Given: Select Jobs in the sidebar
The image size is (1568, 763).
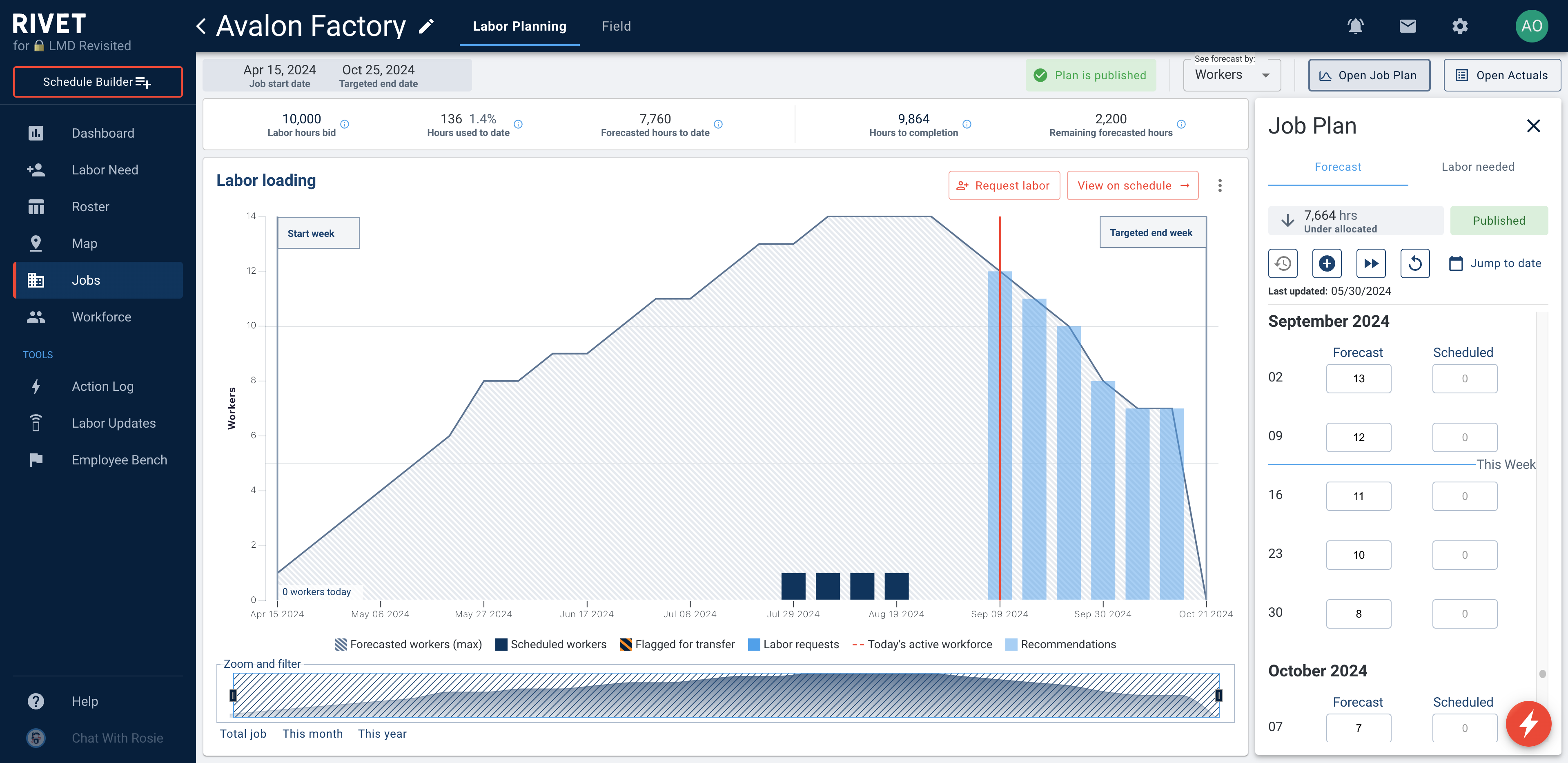Looking at the screenshot, I should tap(98, 280).
